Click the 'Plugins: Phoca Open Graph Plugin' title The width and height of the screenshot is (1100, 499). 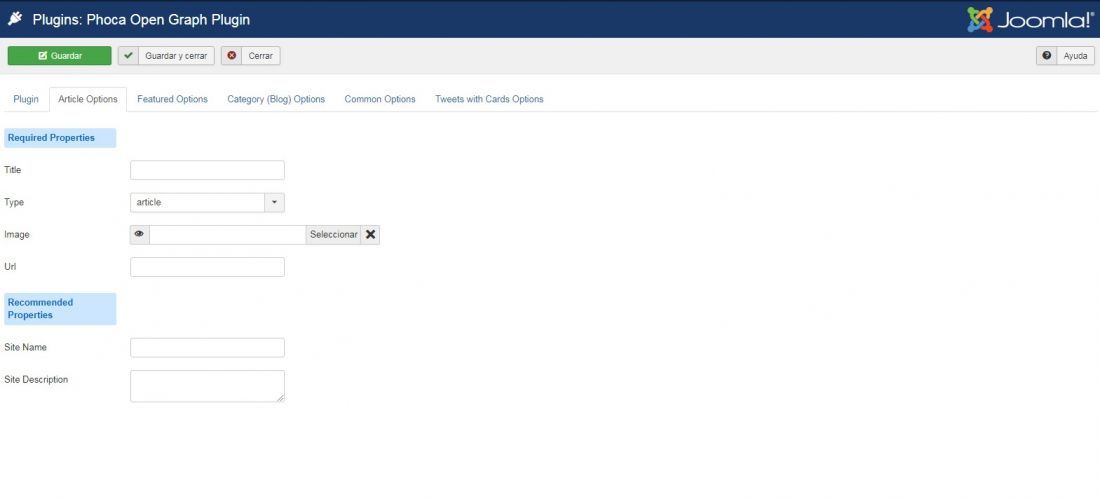point(141,20)
